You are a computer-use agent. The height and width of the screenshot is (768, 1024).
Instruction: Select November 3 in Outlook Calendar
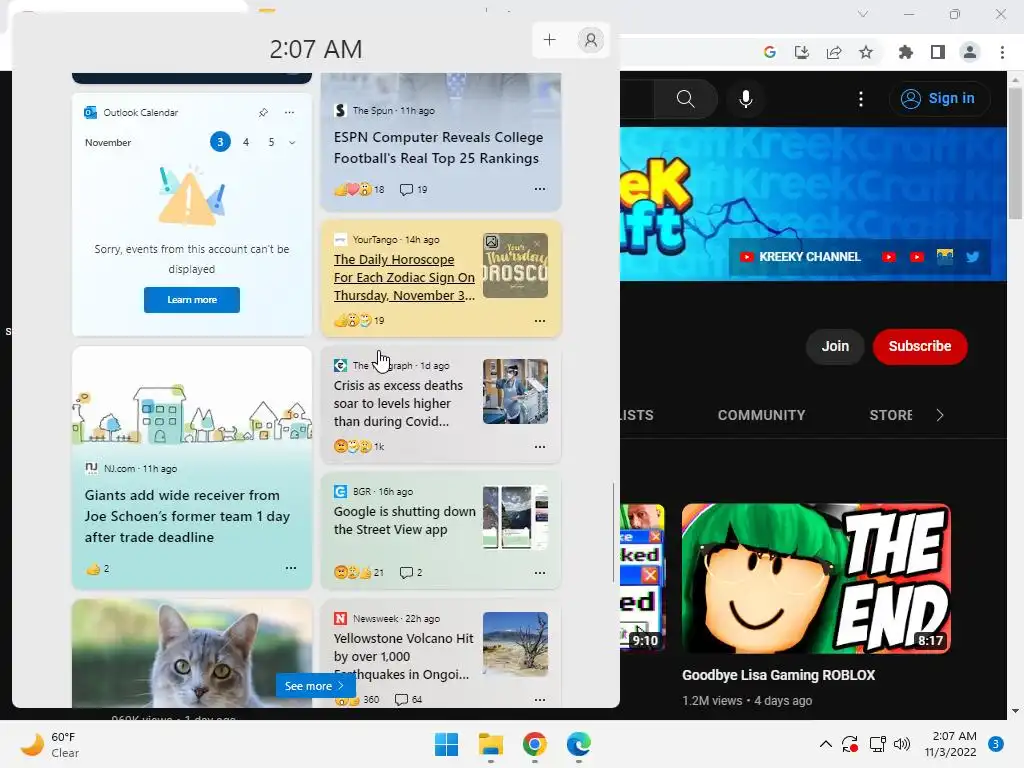[x=220, y=142]
